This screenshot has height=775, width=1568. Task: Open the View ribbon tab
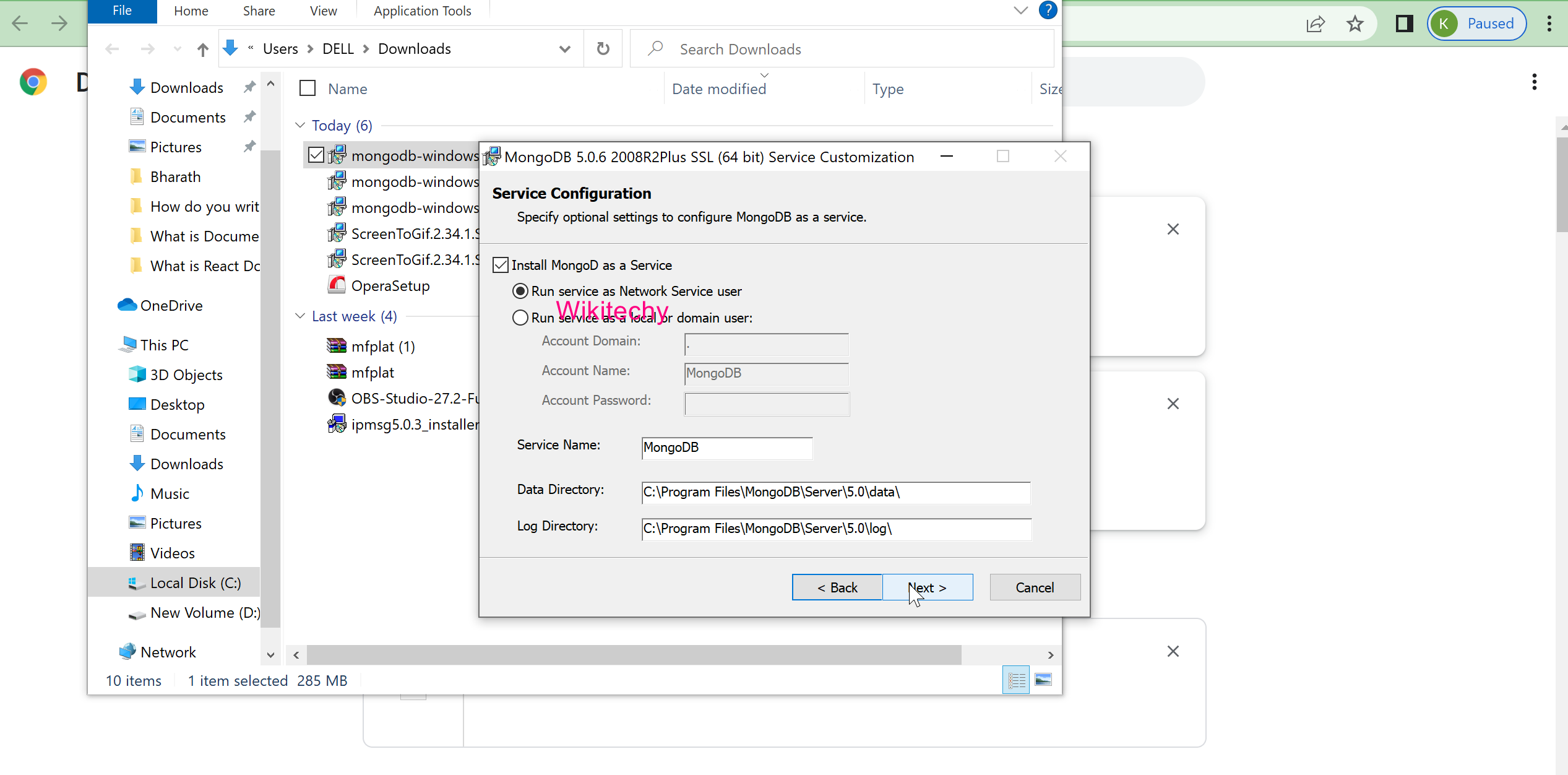[323, 11]
